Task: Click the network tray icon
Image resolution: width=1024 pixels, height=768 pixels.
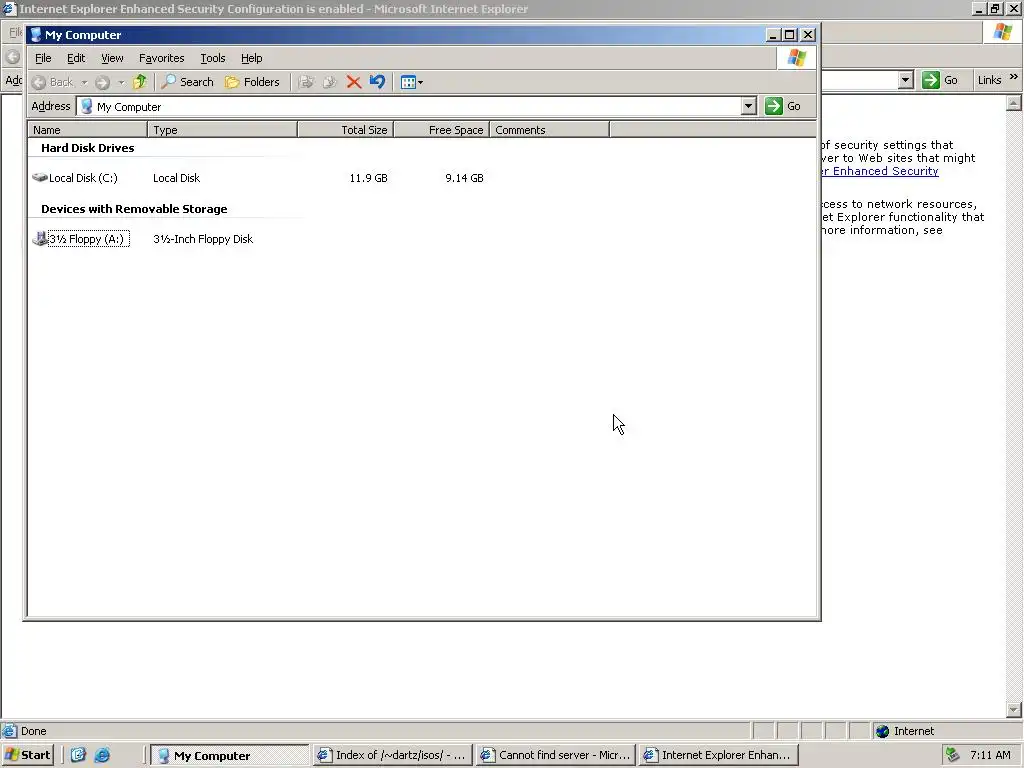Action: pos(952,755)
